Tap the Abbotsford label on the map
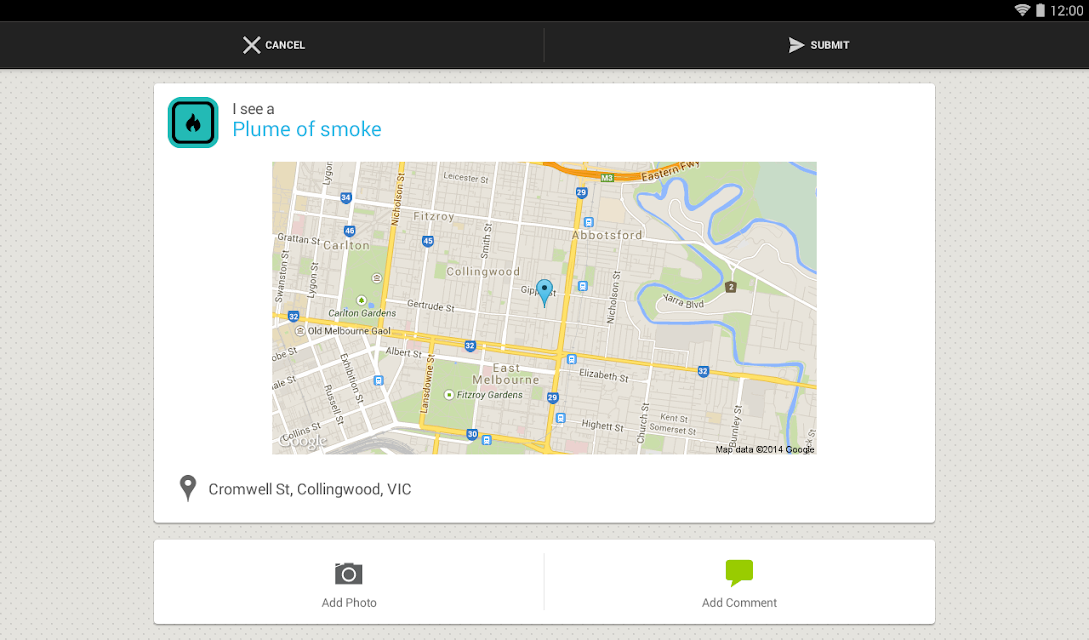This screenshot has width=1089, height=640. (x=607, y=235)
